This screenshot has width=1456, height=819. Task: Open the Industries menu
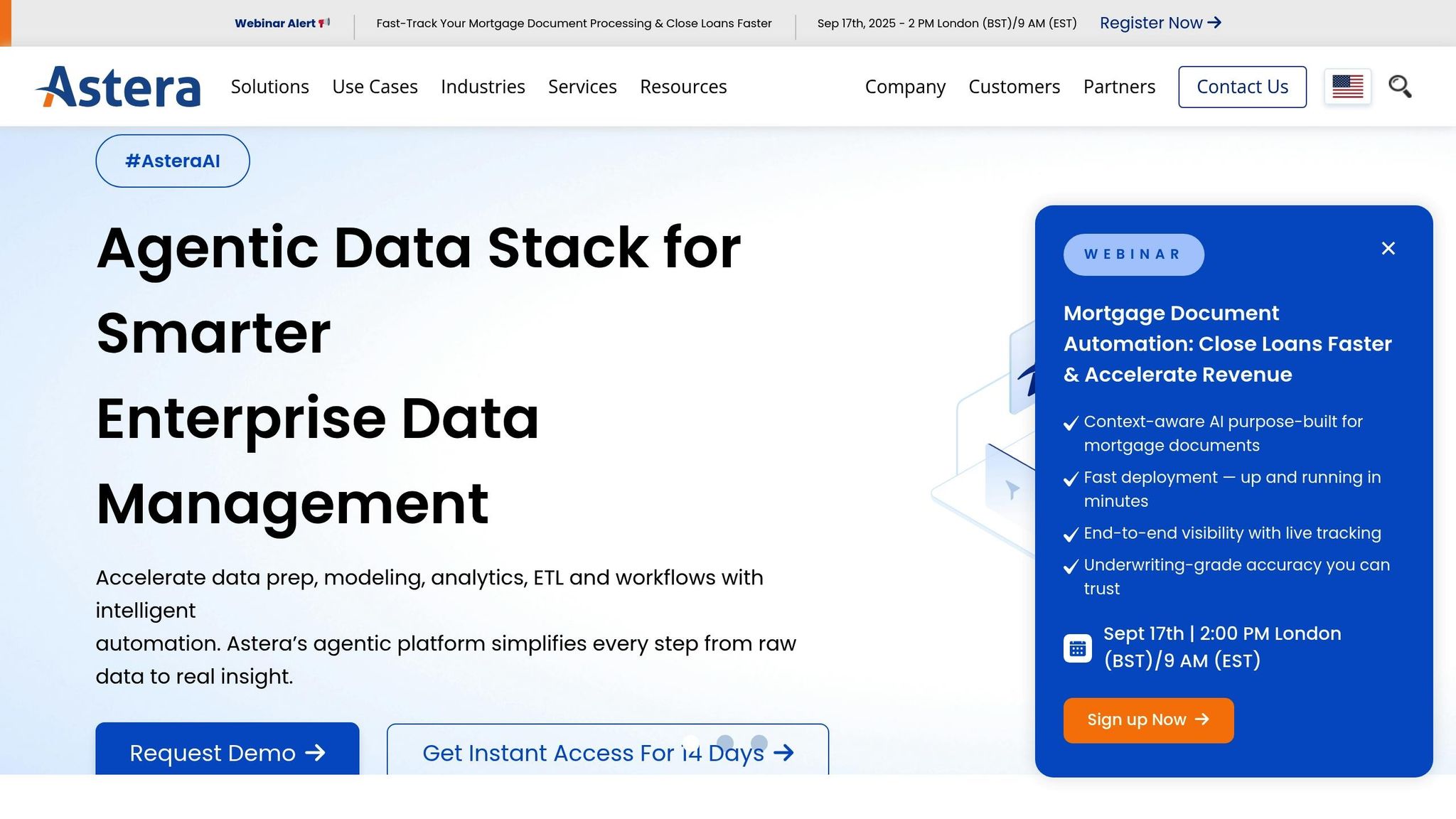coord(483,87)
